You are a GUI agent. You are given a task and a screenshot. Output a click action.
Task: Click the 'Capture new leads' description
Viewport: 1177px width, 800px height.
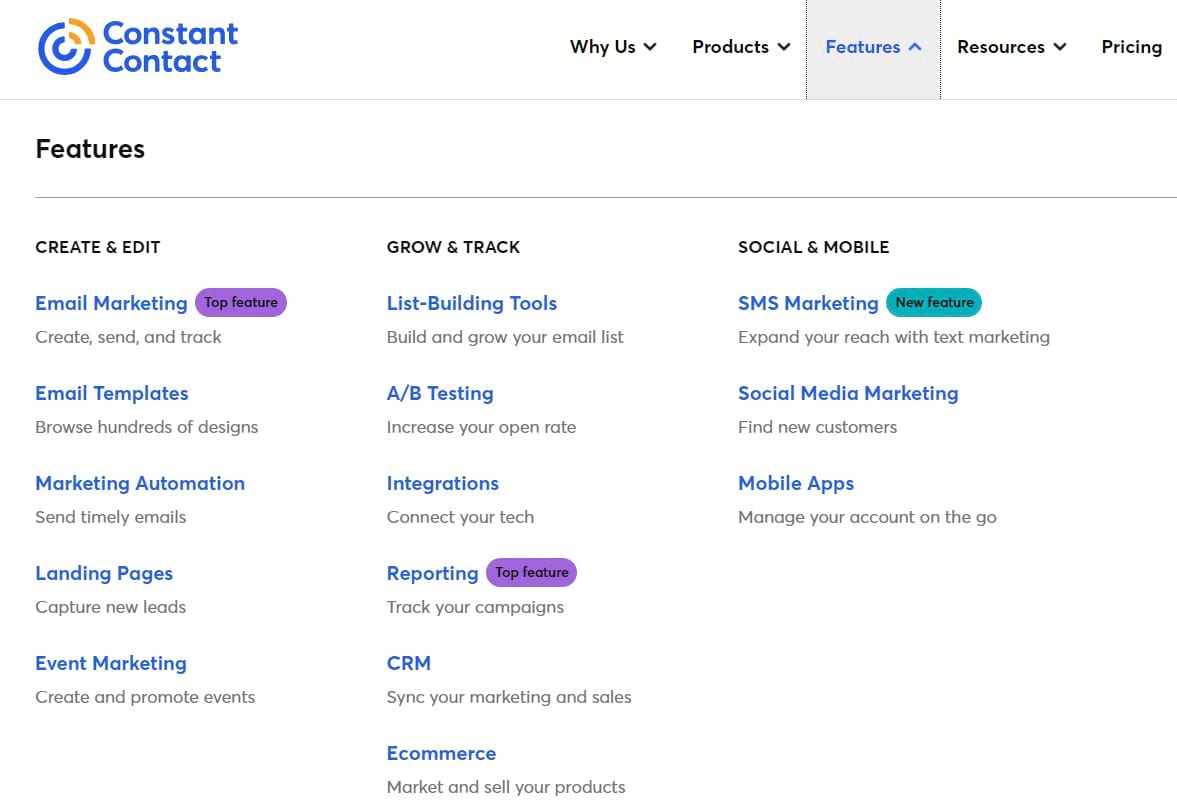(110, 607)
